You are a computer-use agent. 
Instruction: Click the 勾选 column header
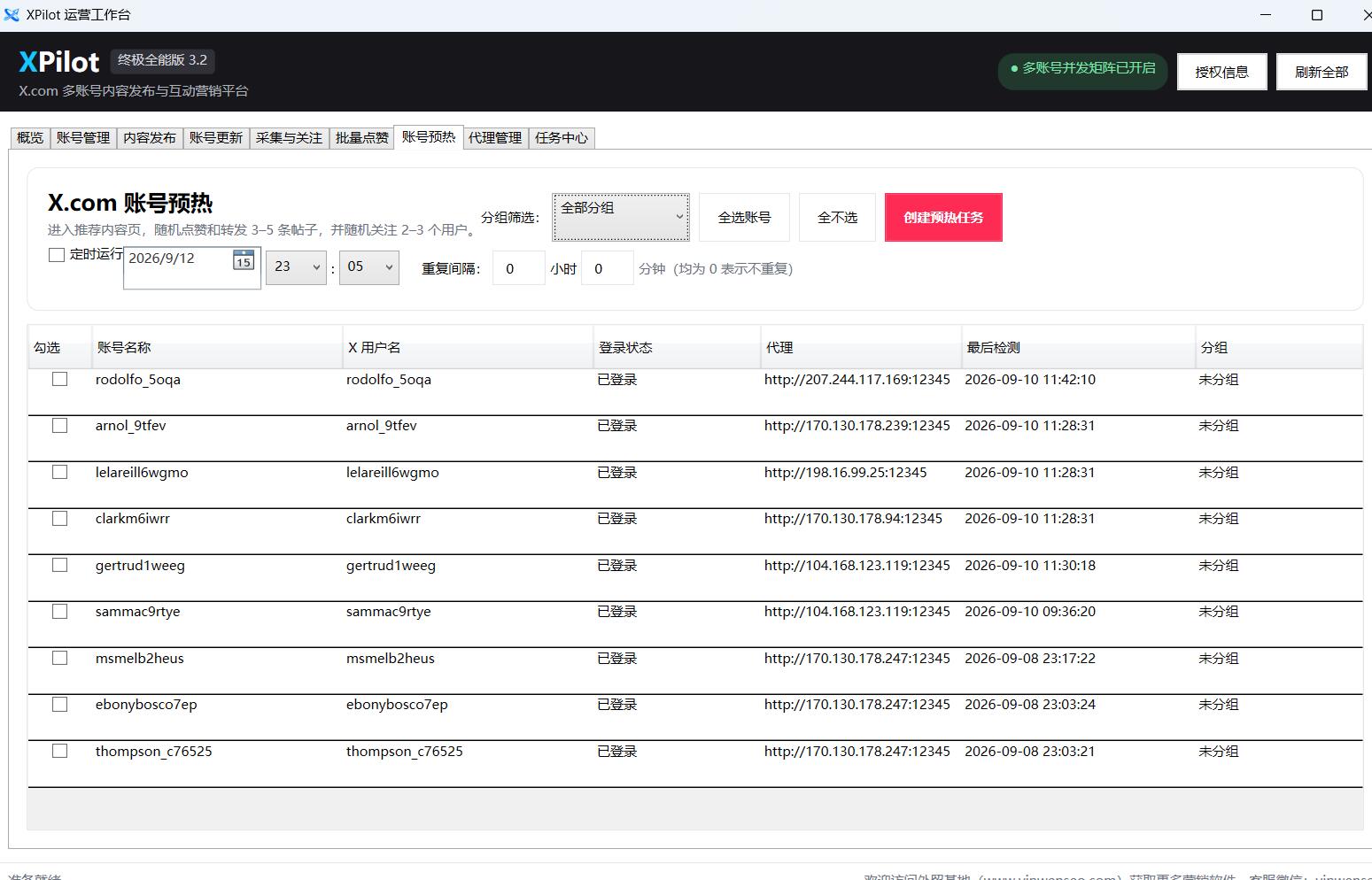59,347
